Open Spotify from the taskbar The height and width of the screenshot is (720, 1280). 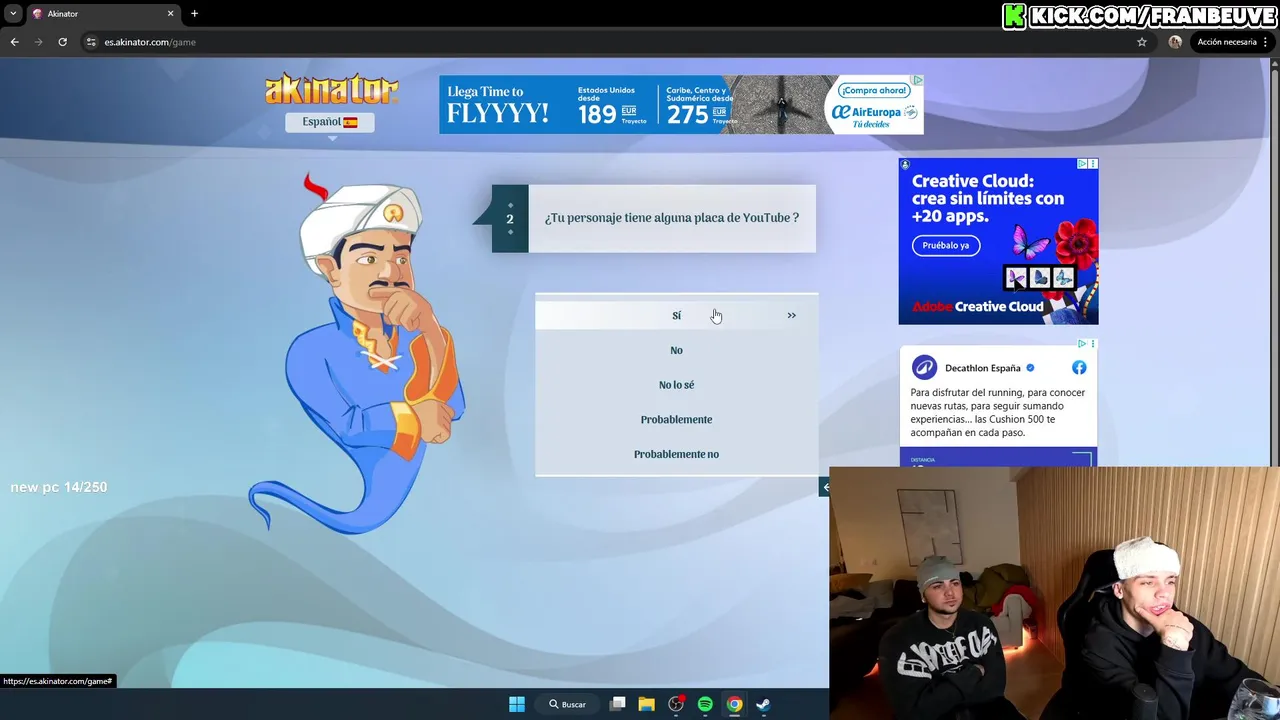(705, 704)
